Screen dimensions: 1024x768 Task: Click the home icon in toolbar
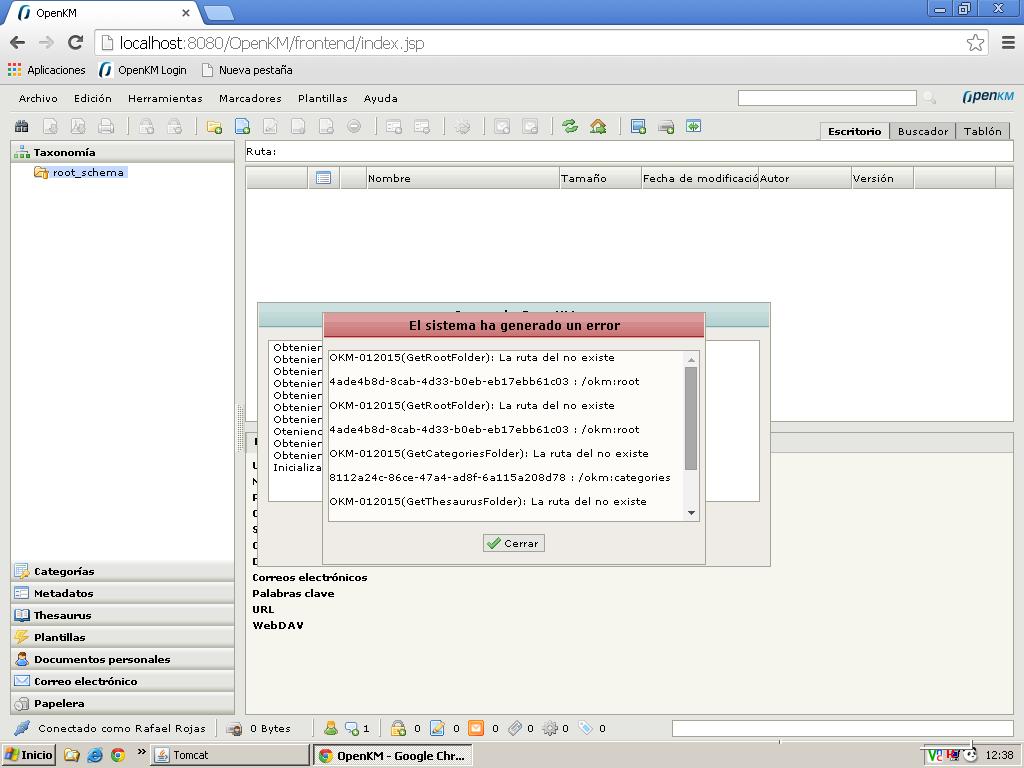point(598,127)
